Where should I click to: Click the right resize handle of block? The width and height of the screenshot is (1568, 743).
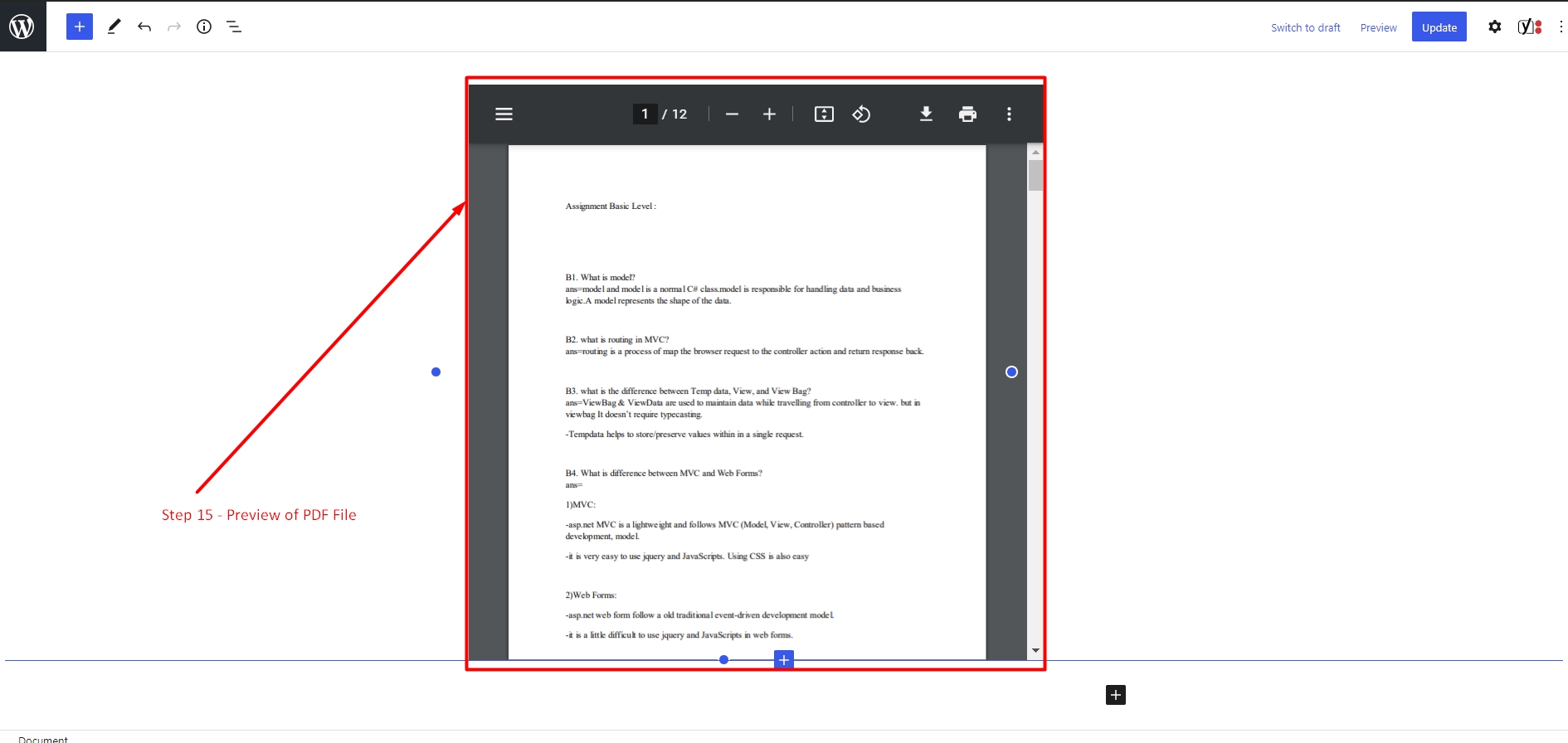[1011, 371]
